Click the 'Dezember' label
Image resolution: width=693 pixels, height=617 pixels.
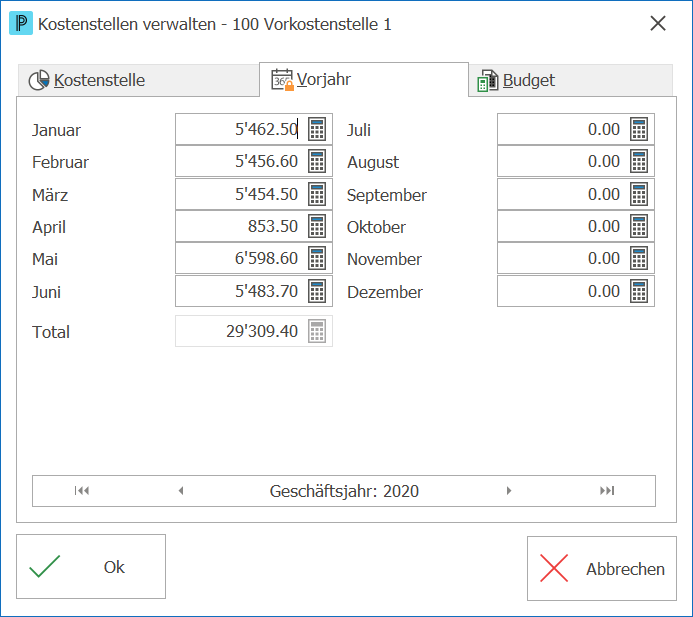click(x=385, y=292)
